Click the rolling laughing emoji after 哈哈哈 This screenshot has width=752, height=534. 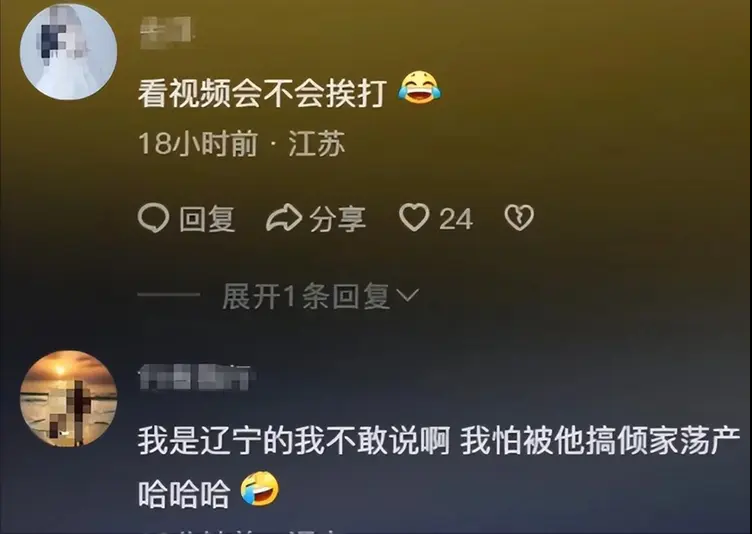click(259, 489)
